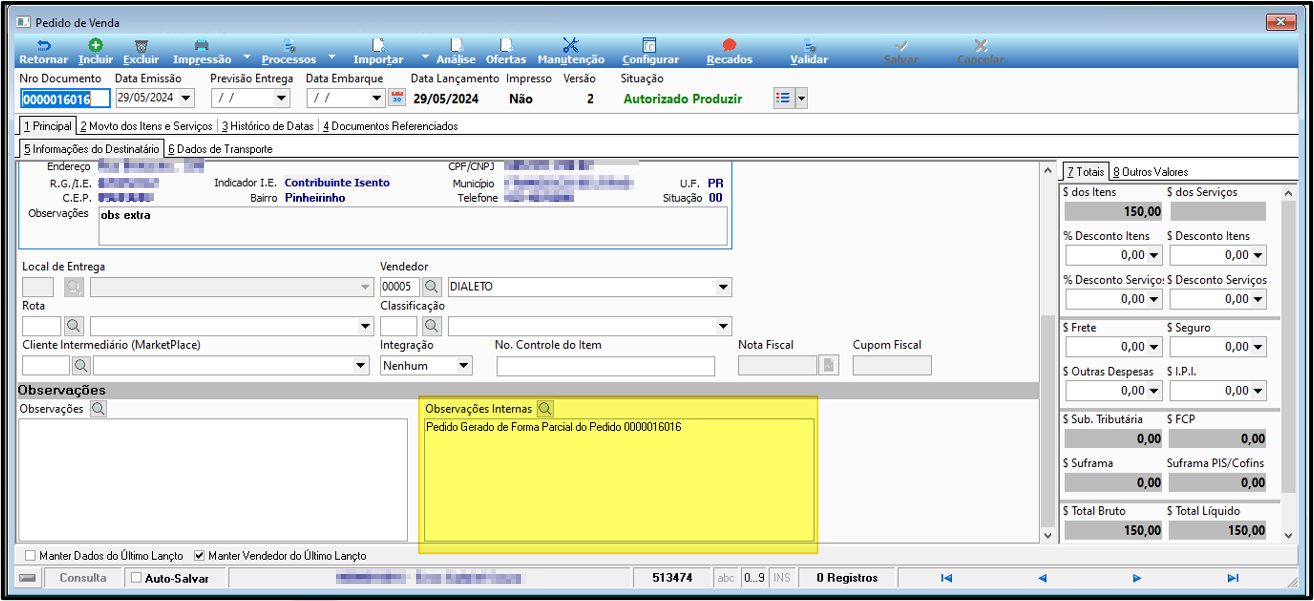Open the Processos toolbar item
The width and height of the screenshot is (1314, 601).
pyautogui.click(x=289, y=45)
